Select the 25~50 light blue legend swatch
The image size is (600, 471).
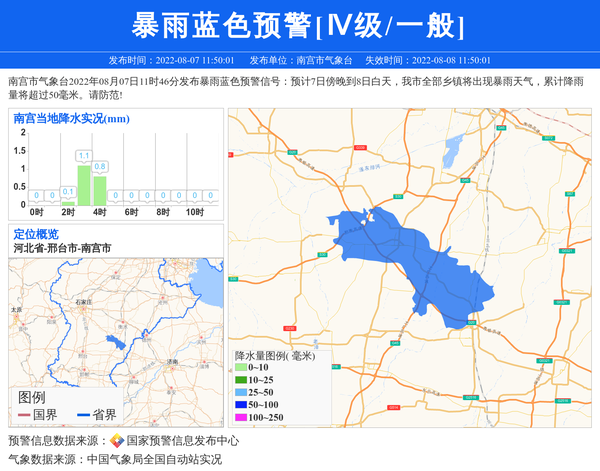point(240,392)
